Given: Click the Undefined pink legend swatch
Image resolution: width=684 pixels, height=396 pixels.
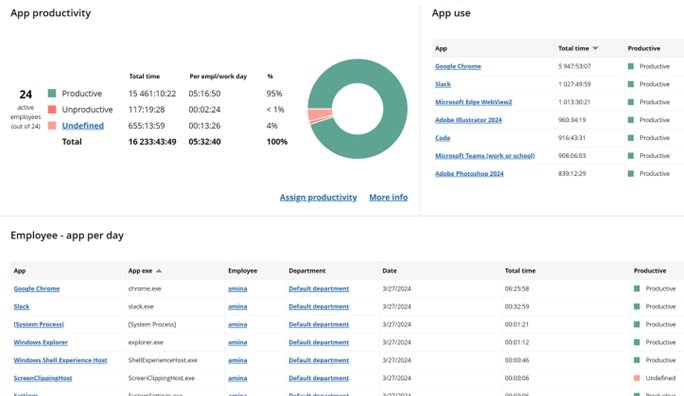Looking at the screenshot, I should 52,126.
